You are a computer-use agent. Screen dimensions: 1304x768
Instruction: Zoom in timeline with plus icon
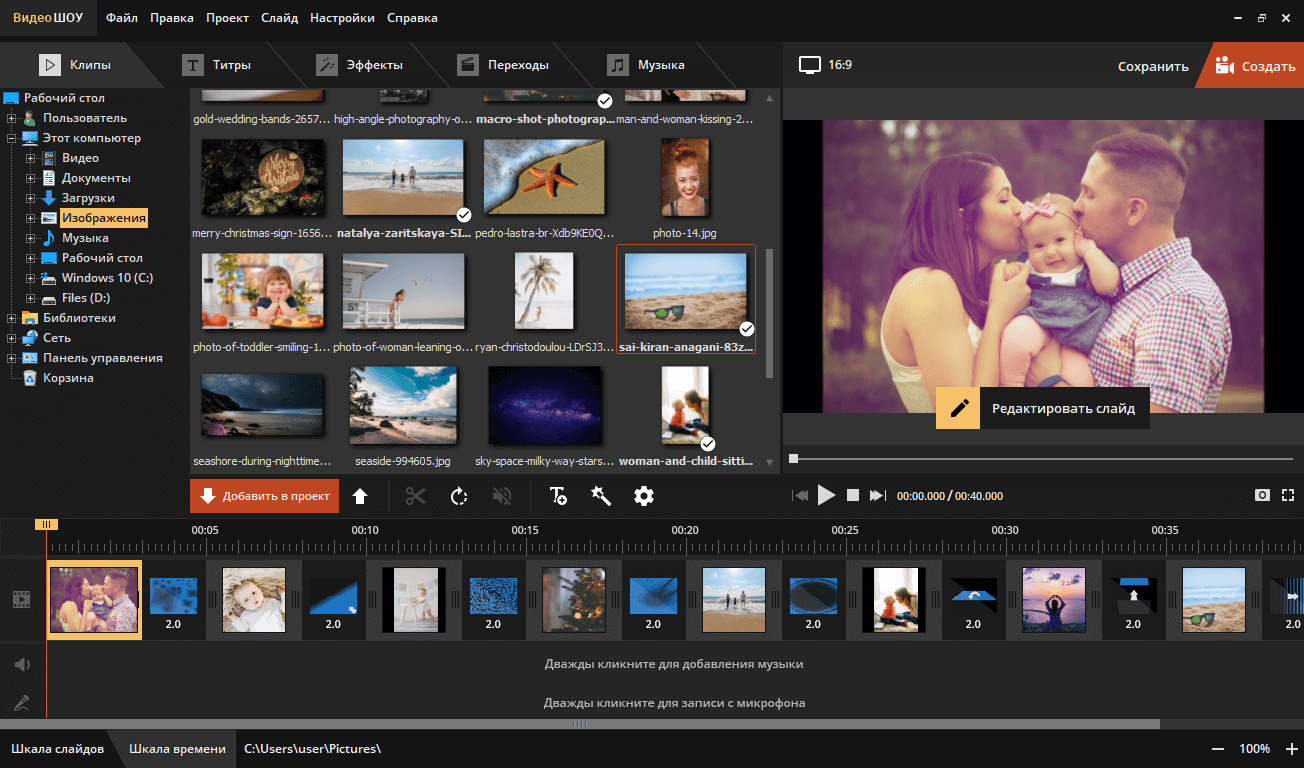(1290, 749)
